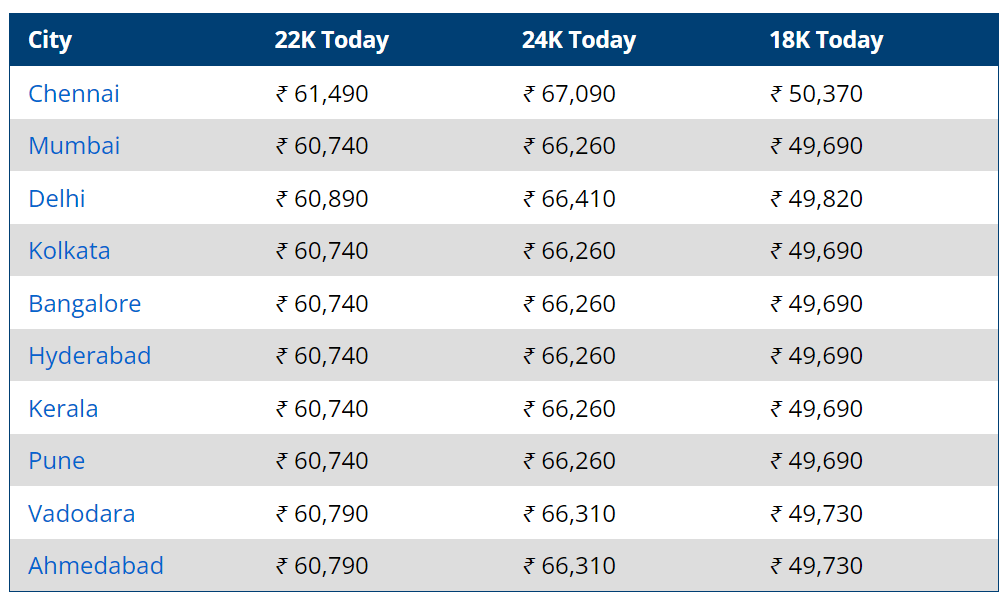Open the Mumbai city link
Viewport: 1006px width, 598px height.
click(x=74, y=146)
